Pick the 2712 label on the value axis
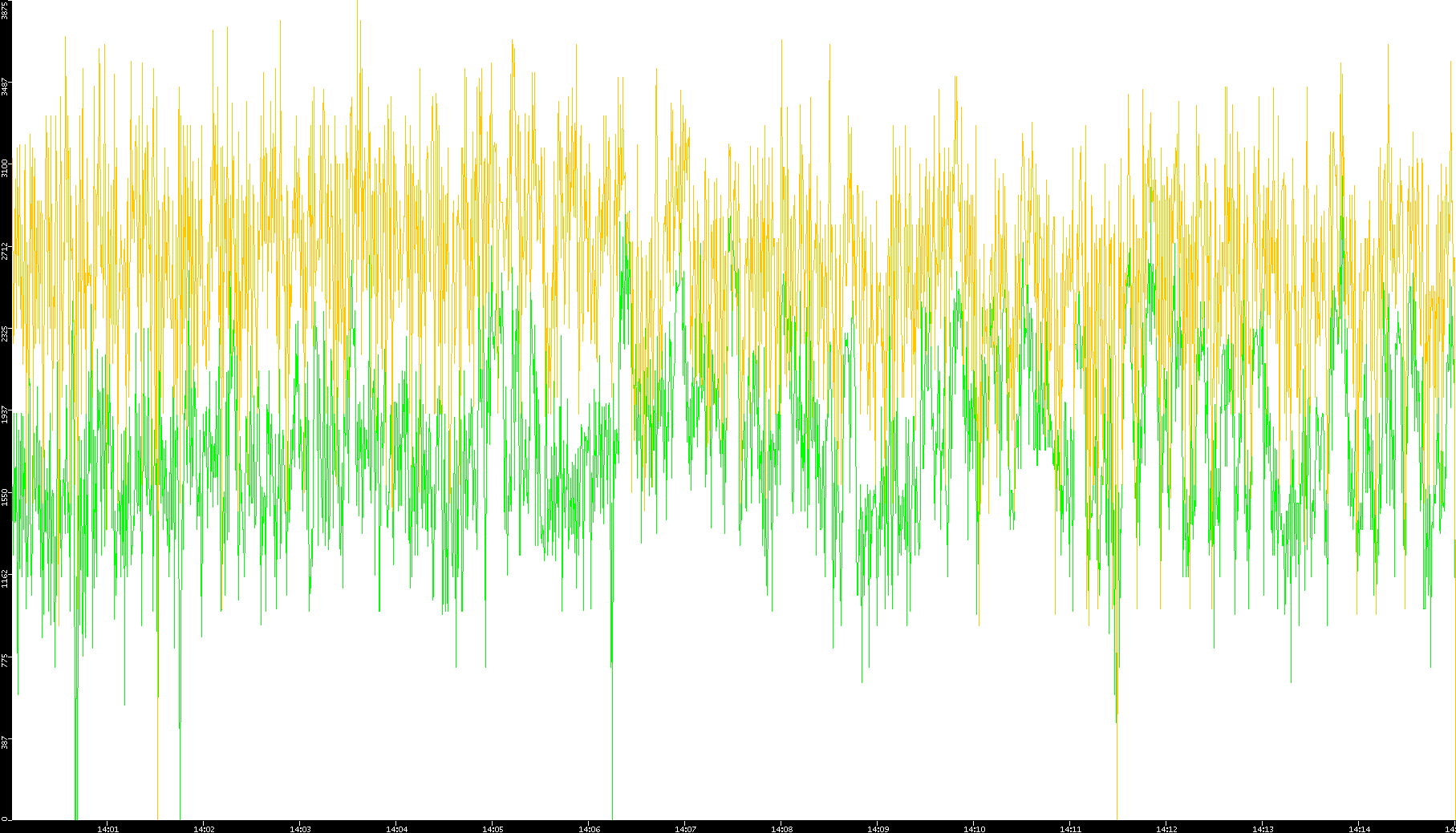Viewport: 1456px width, 833px height. coord(5,251)
